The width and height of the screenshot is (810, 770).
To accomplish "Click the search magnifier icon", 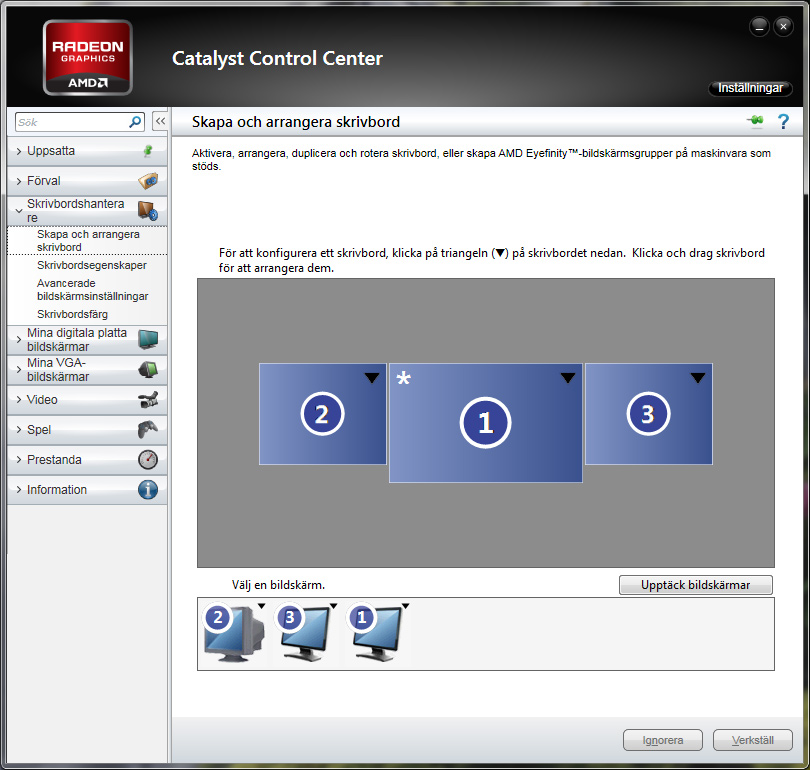I will pos(135,122).
